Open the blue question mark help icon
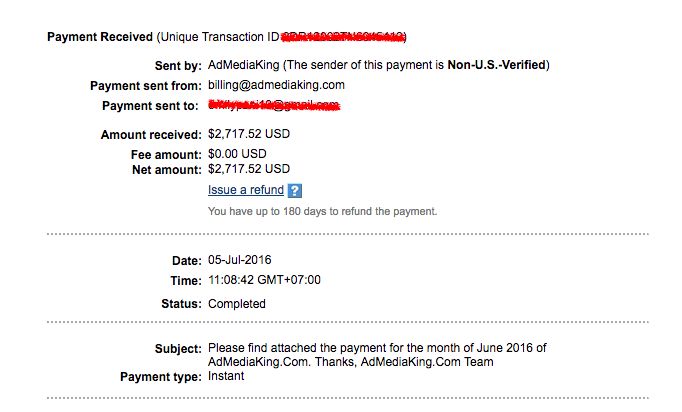The height and width of the screenshot is (412, 682). pos(294,191)
